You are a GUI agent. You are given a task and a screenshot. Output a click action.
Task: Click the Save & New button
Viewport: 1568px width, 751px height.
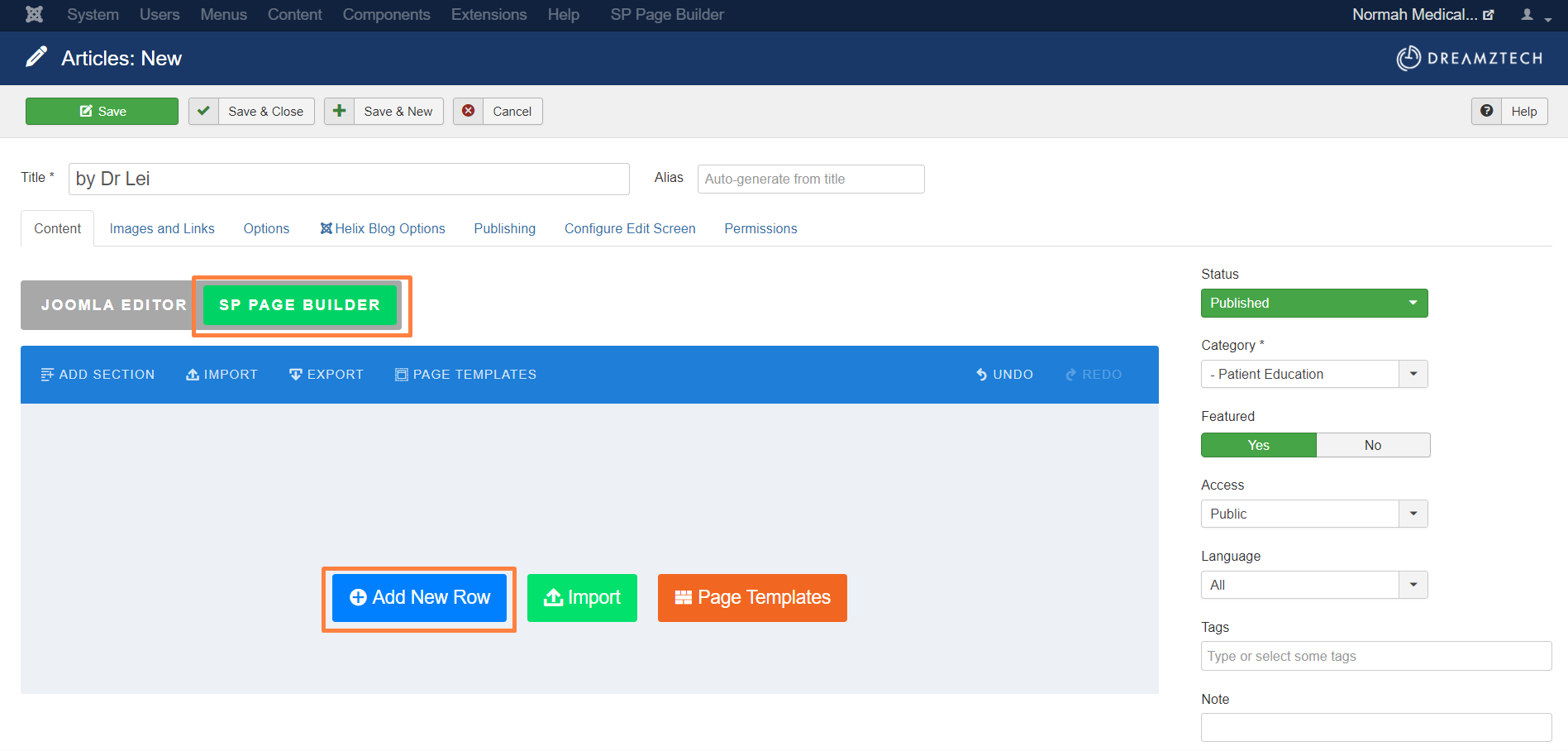point(384,111)
